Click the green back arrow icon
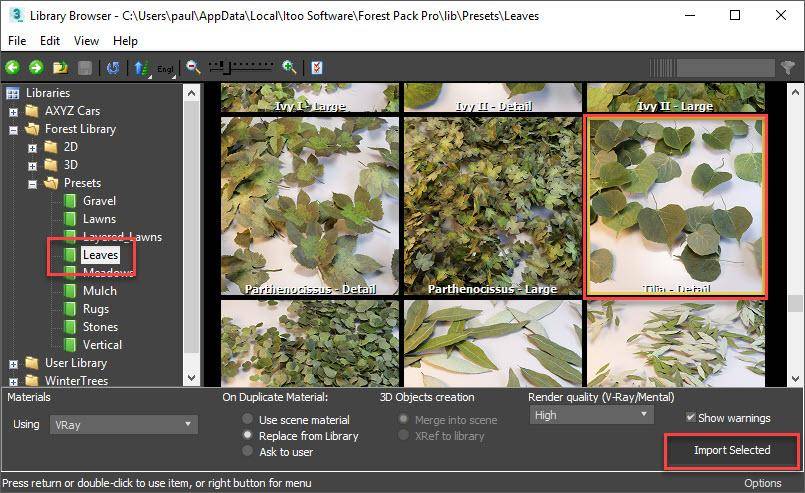Viewport: 805px width, 493px height. tap(12, 68)
